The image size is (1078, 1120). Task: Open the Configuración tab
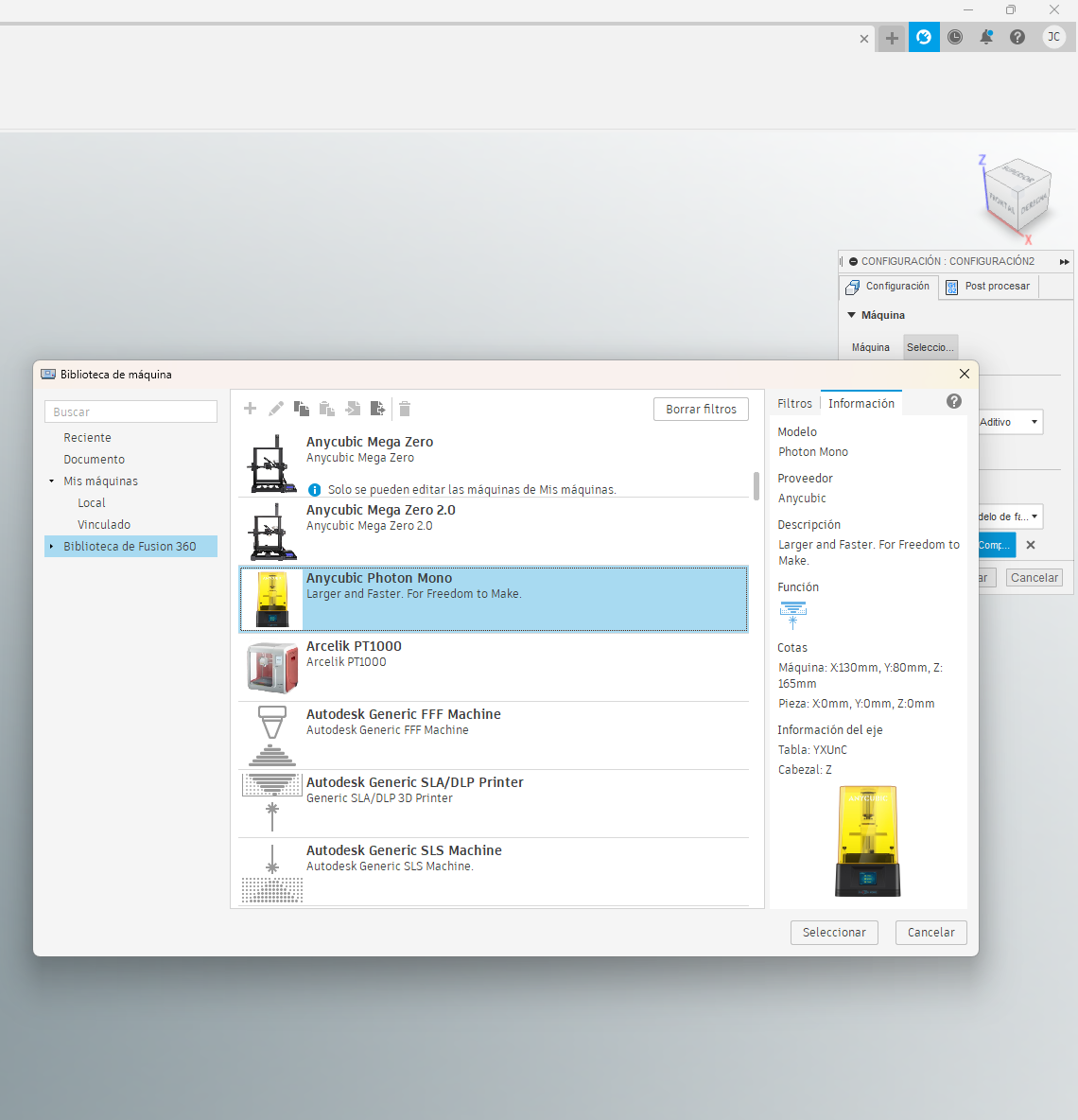point(888,287)
